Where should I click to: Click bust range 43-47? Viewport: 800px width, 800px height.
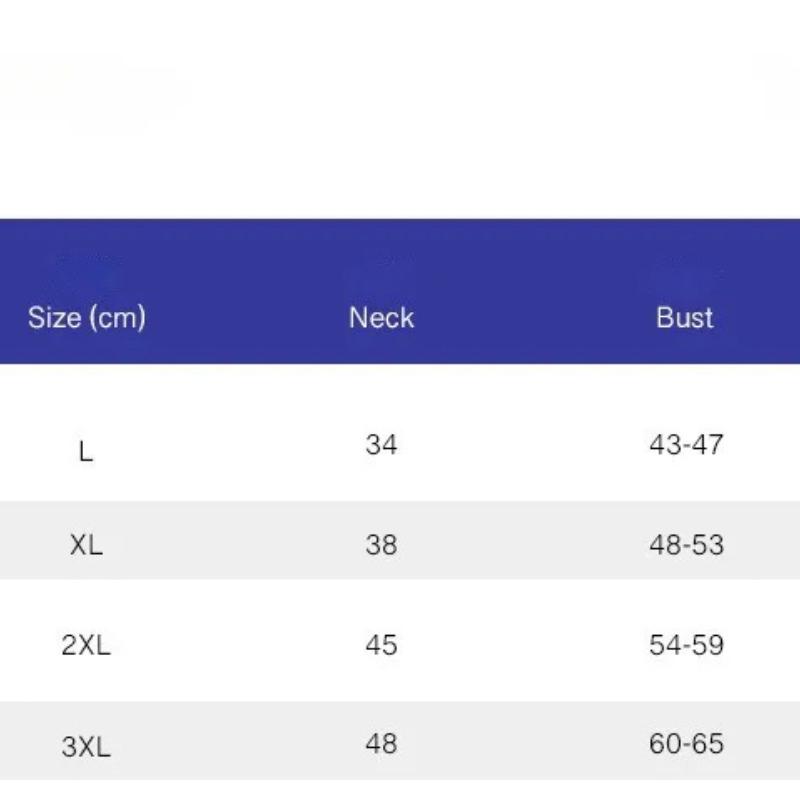tap(686, 444)
